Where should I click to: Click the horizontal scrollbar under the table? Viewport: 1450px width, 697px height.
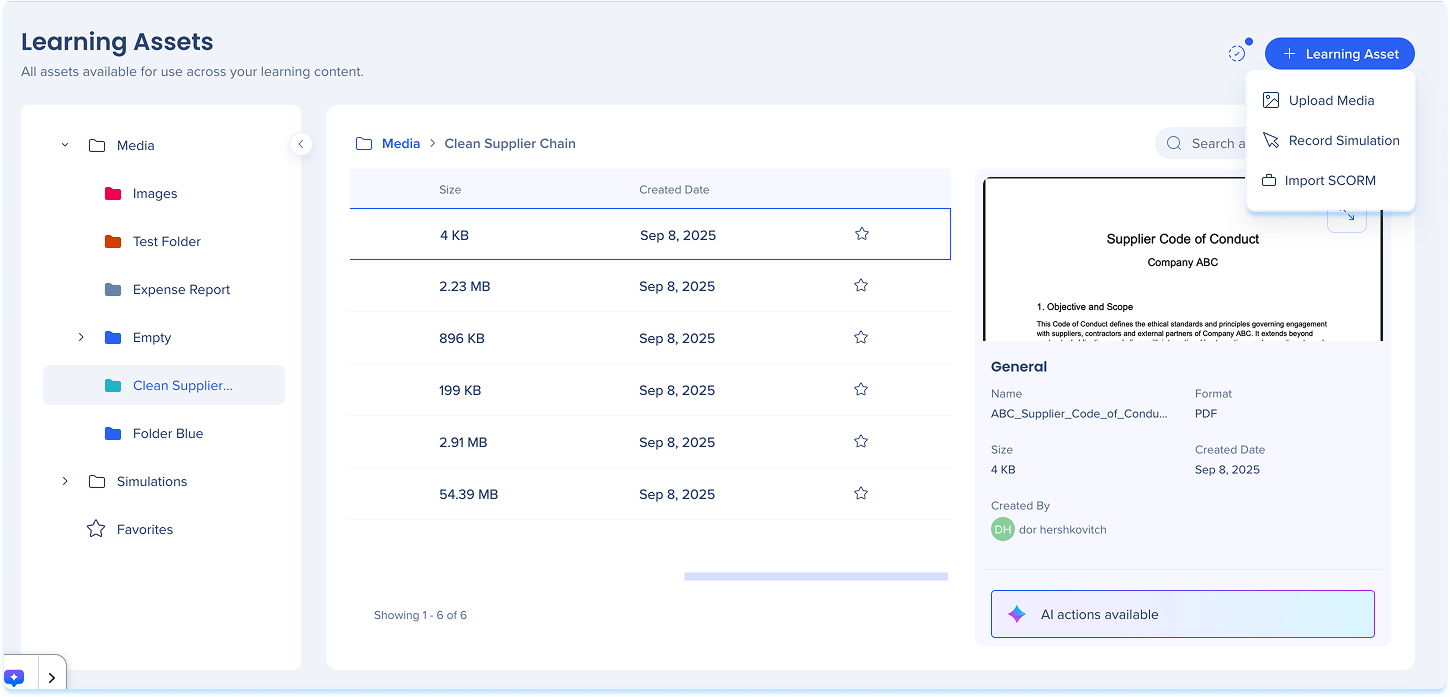pyautogui.click(x=815, y=577)
